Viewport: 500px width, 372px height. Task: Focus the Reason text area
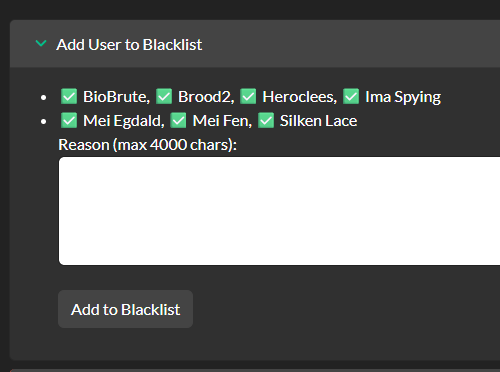coord(279,211)
